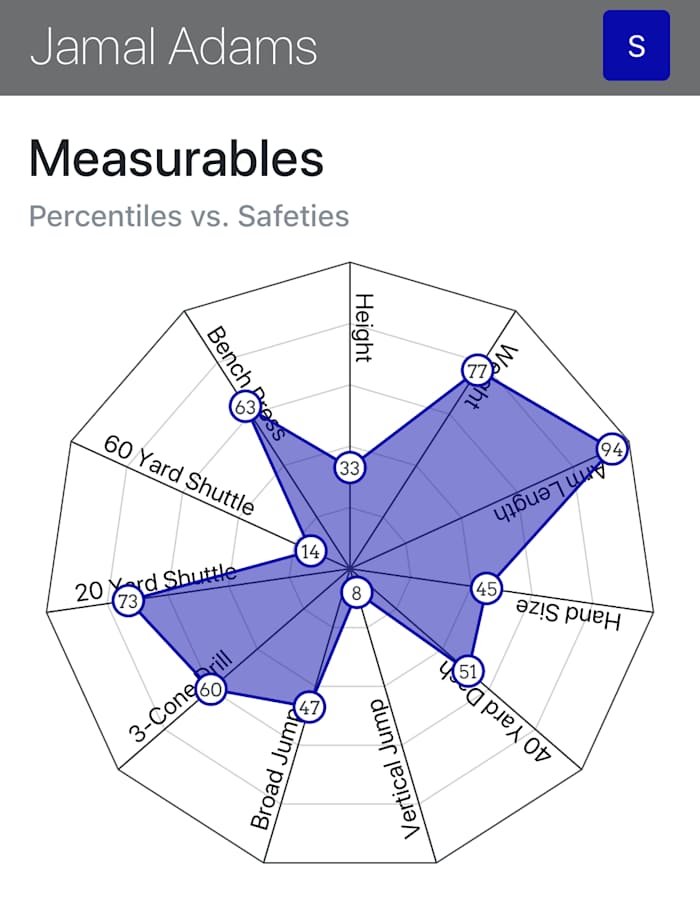
Task: Select the Arm Length 94 data point
Action: [612, 450]
